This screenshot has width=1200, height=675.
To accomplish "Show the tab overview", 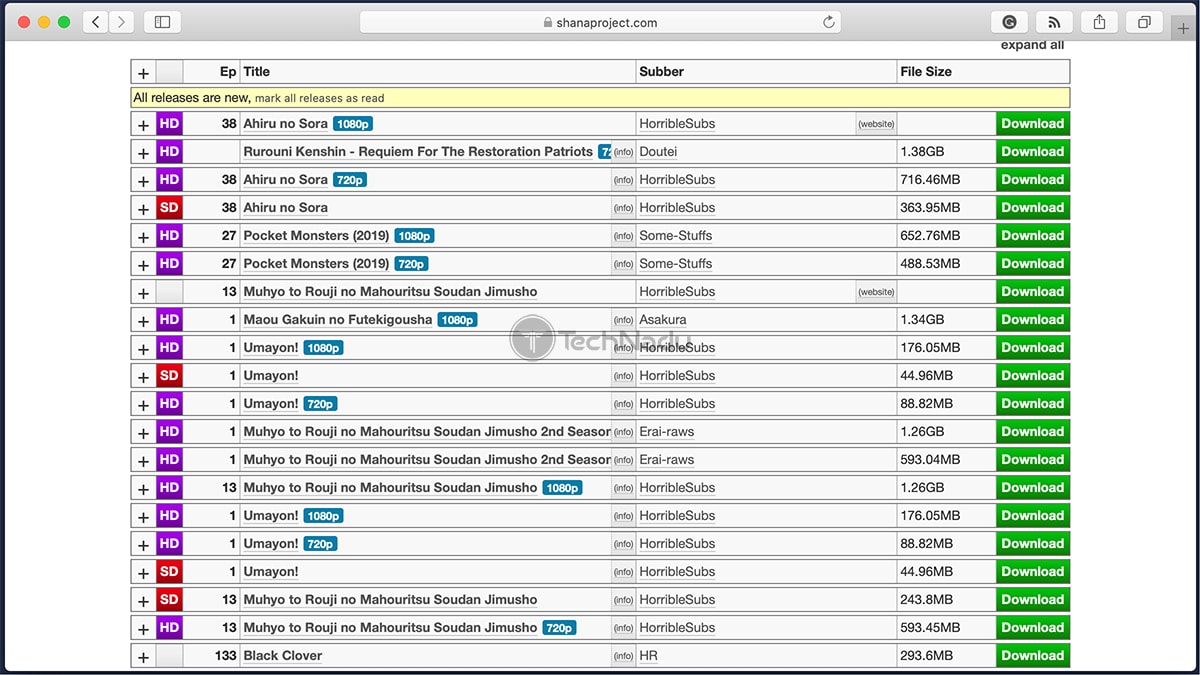I will pyautogui.click(x=1144, y=22).
